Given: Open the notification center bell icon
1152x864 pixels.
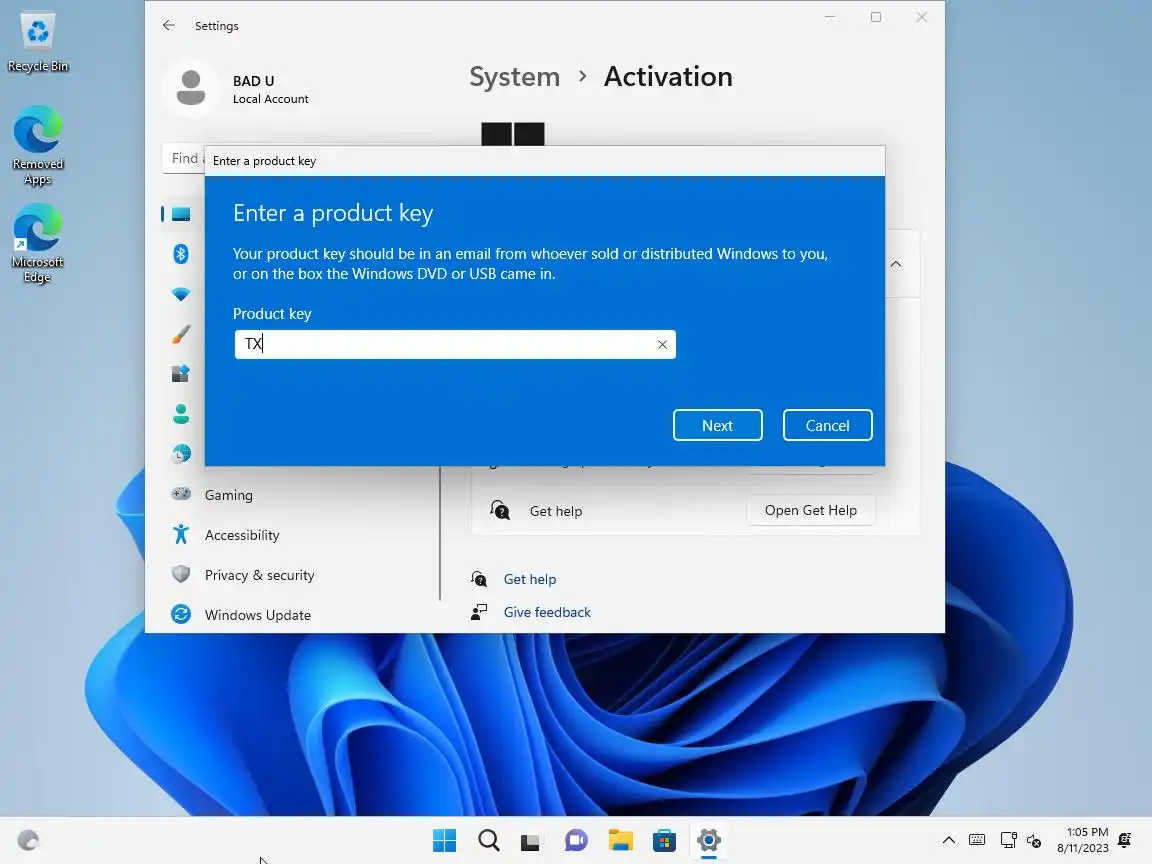Looking at the screenshot, I should 1125,840.
